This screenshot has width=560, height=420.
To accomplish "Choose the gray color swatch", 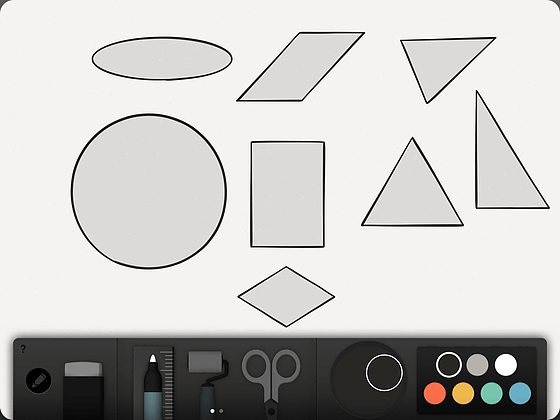I will 477,365.
